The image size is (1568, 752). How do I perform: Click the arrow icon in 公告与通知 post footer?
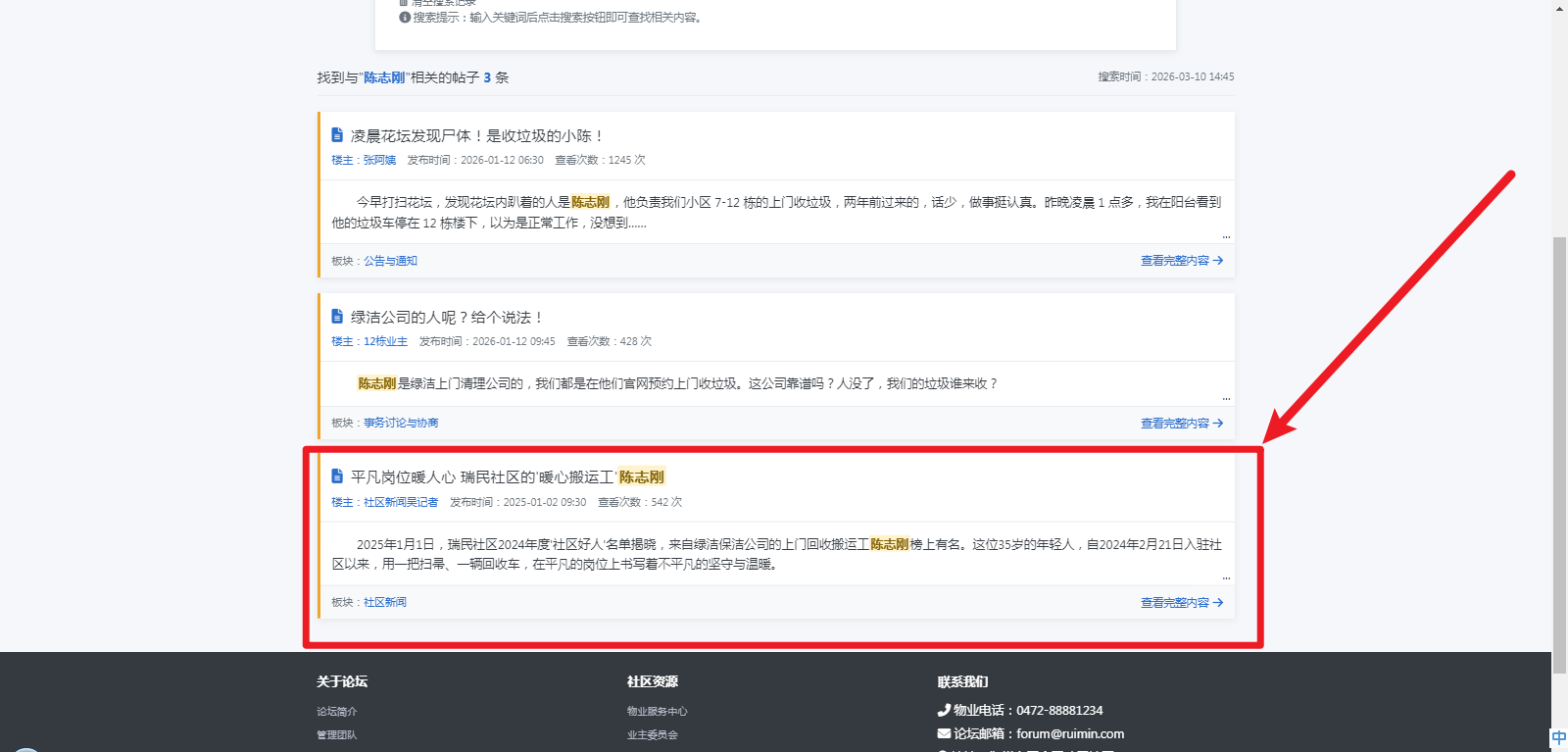[1218, 261]
